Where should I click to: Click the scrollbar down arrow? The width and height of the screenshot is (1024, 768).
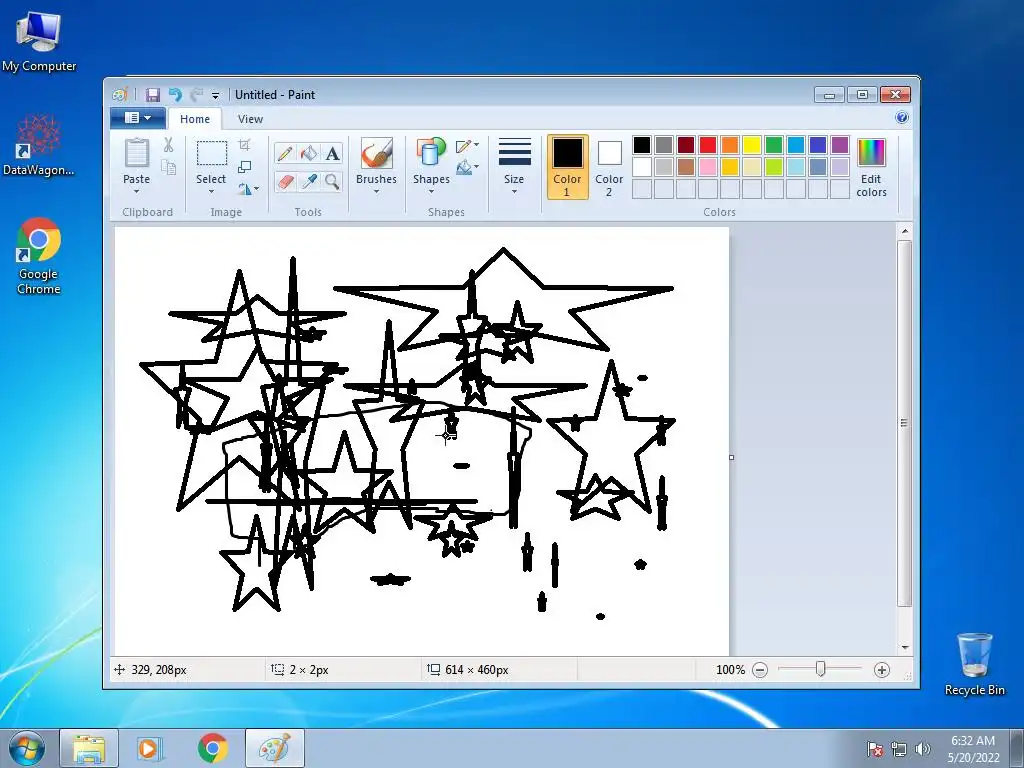coord(904,647)
